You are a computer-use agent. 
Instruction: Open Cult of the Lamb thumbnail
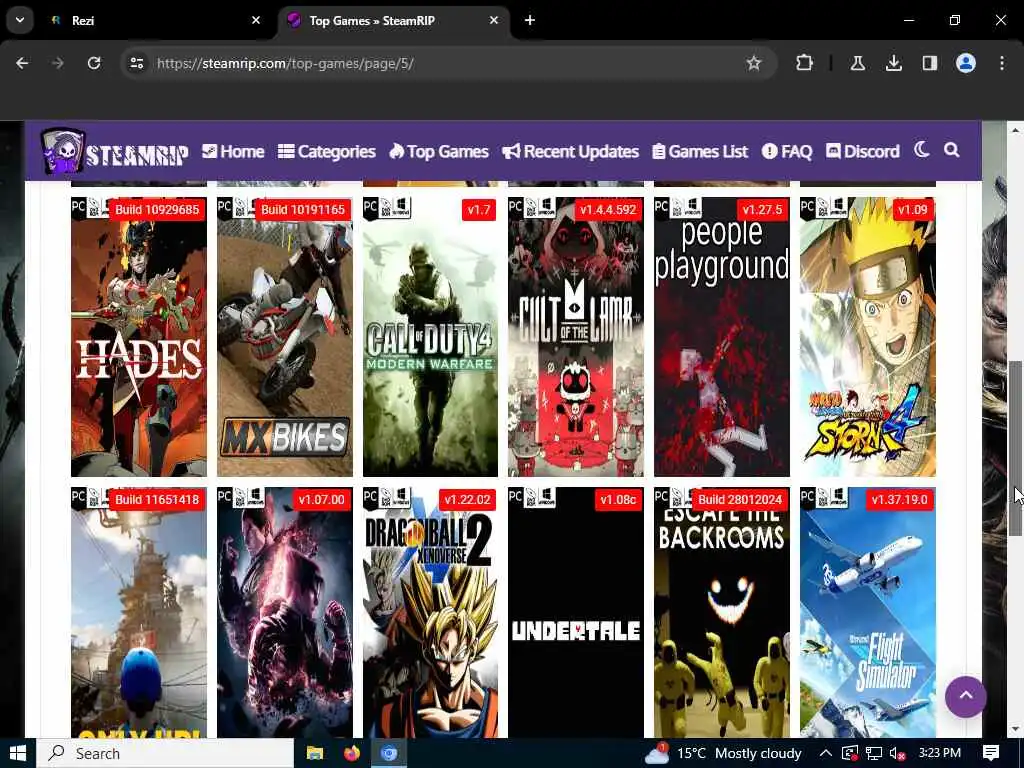tap(576, 337)
